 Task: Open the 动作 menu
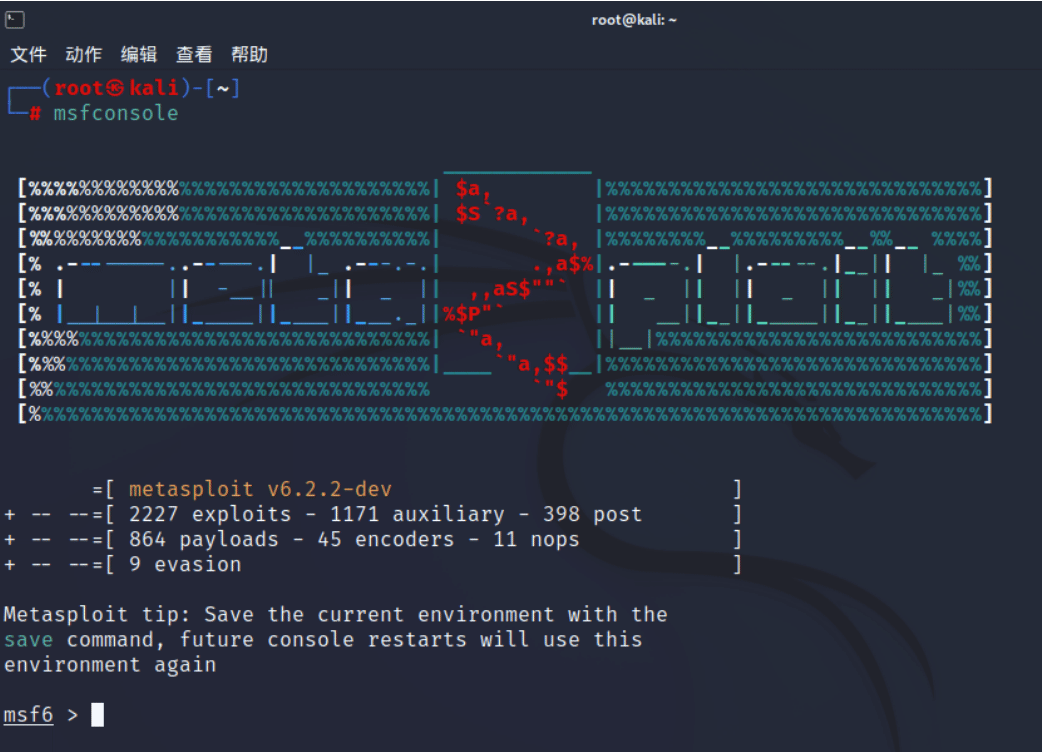[84, 54]
